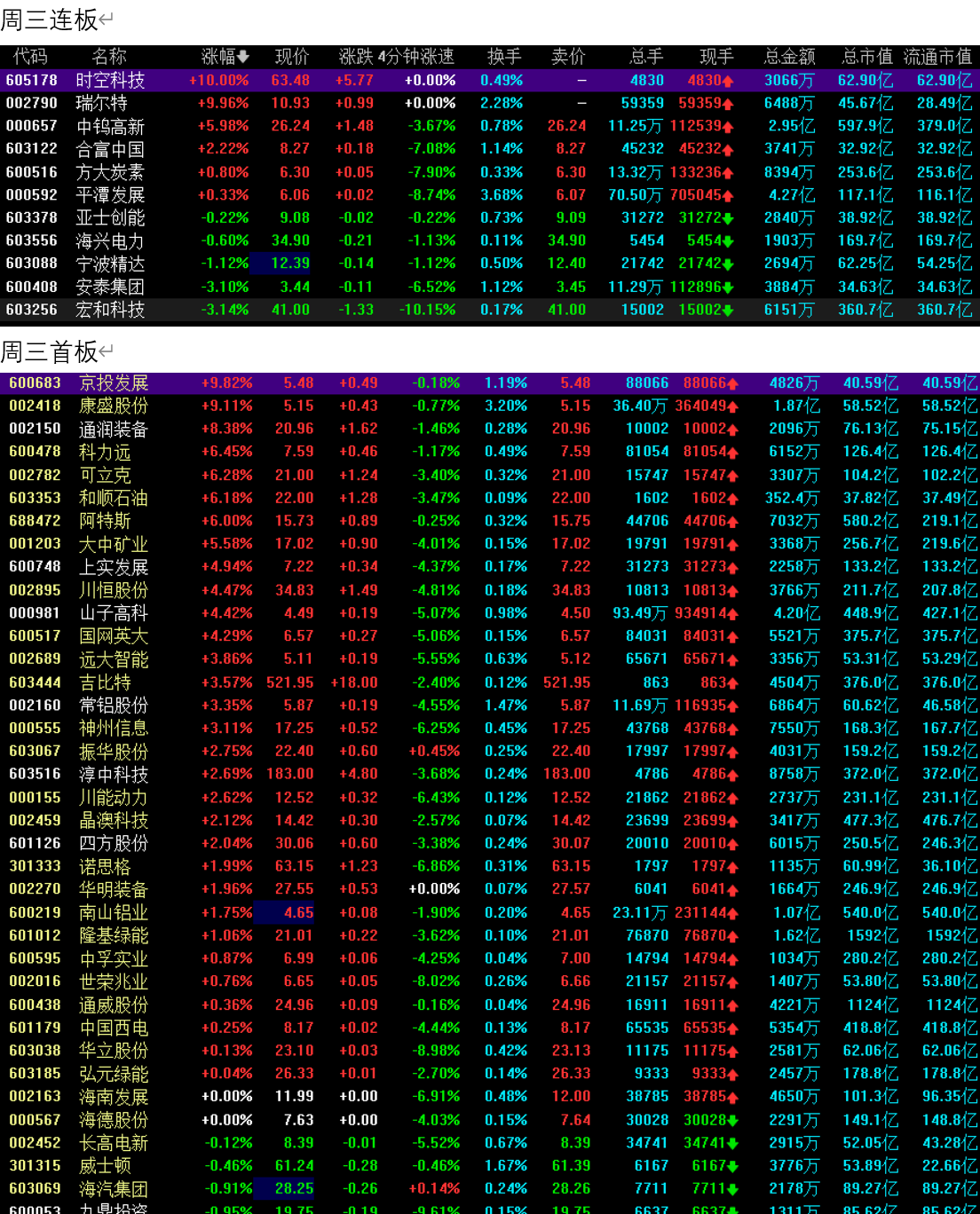The width and height of the screenshot is (980, 1214).
Task: Open stock code 603444 吉比特
Action: tap(35, 682)
